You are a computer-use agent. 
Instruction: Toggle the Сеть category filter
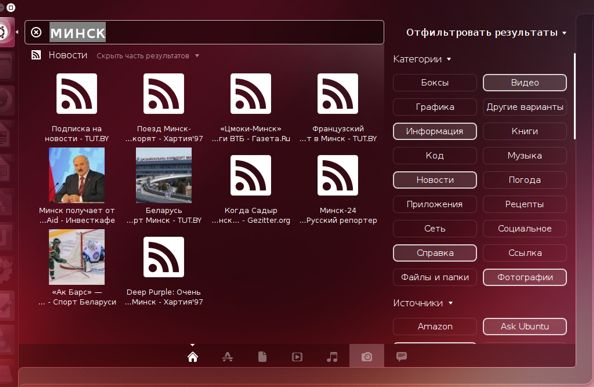tap(435, 229)
